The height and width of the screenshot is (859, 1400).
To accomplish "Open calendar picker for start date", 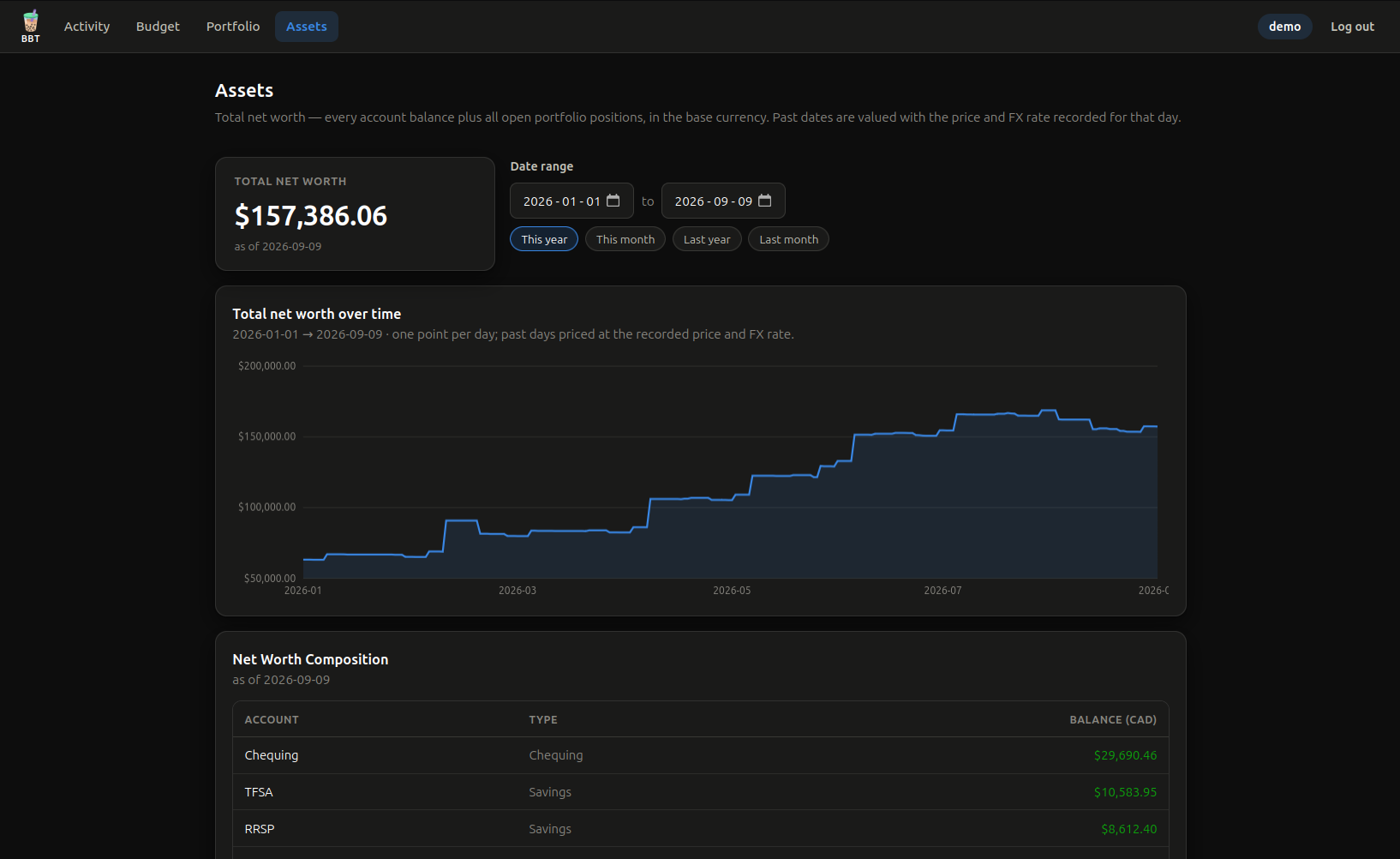I will coord(613,201).
